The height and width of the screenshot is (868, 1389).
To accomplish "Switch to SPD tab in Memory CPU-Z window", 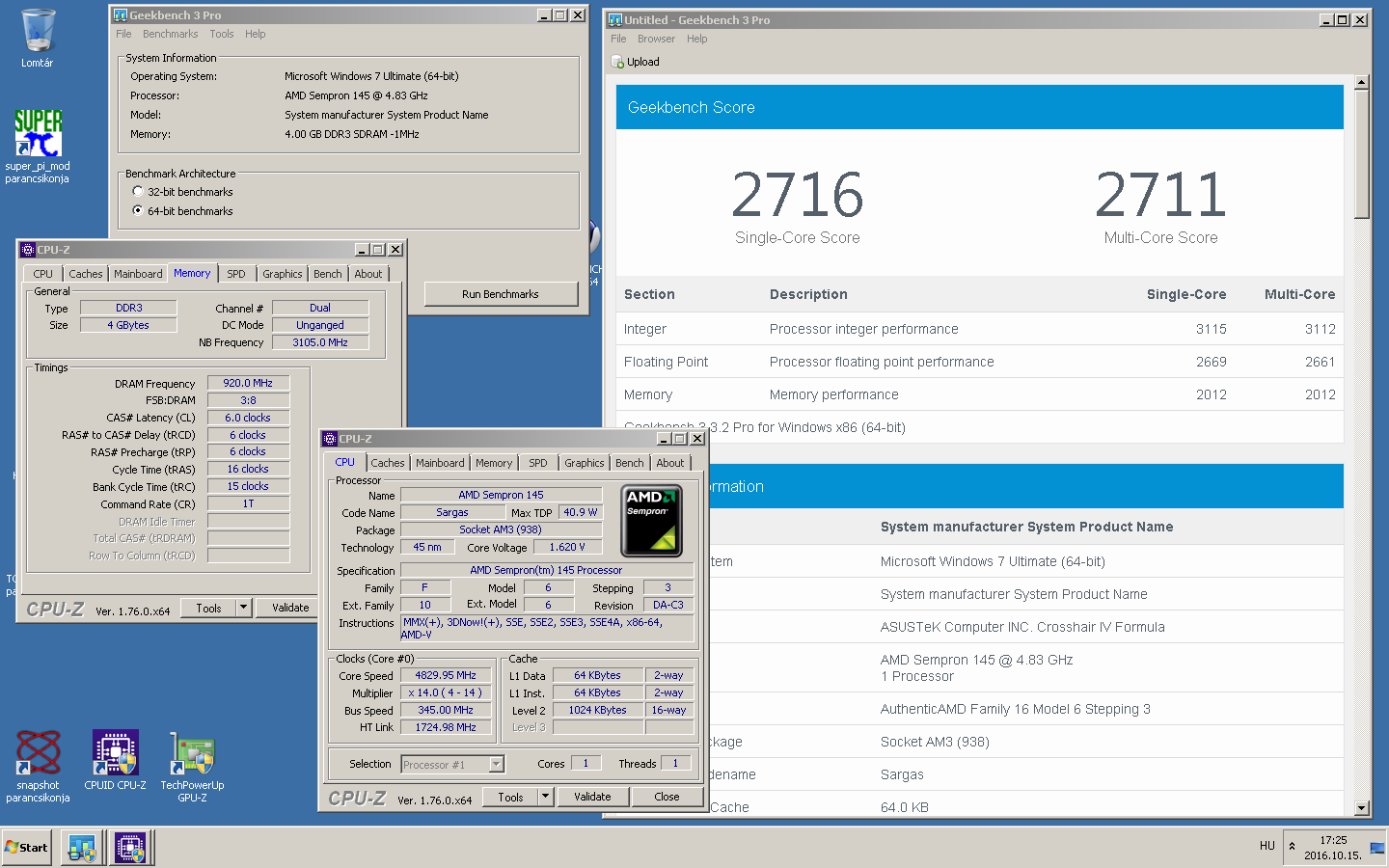I will click(x=236, y=274).
